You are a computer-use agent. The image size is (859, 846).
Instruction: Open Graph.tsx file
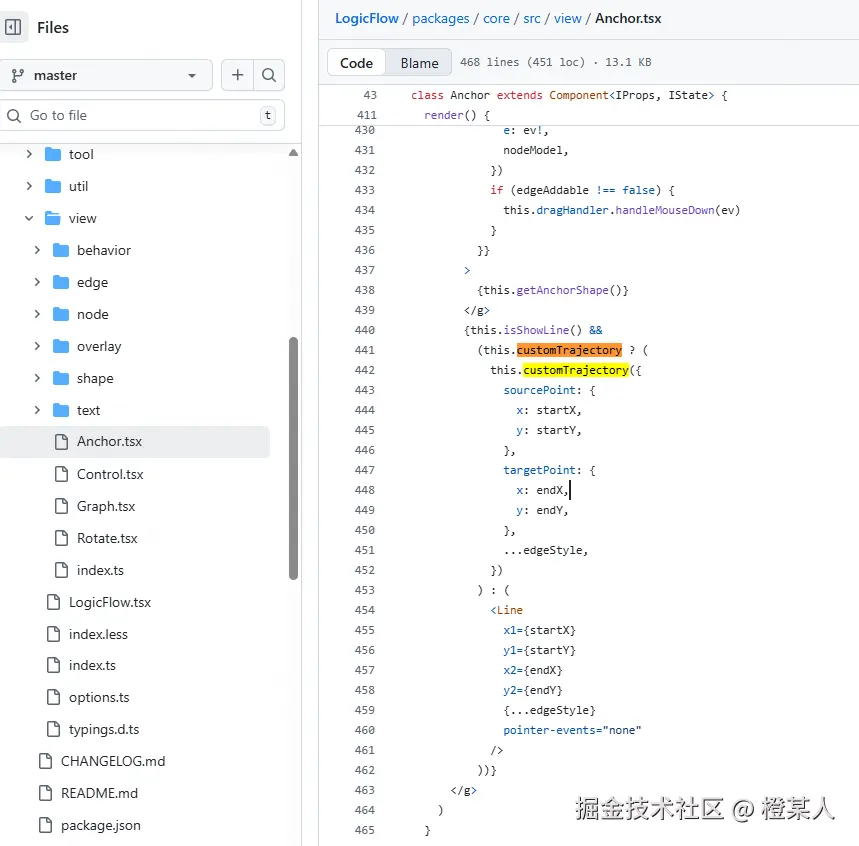point(106,506)
